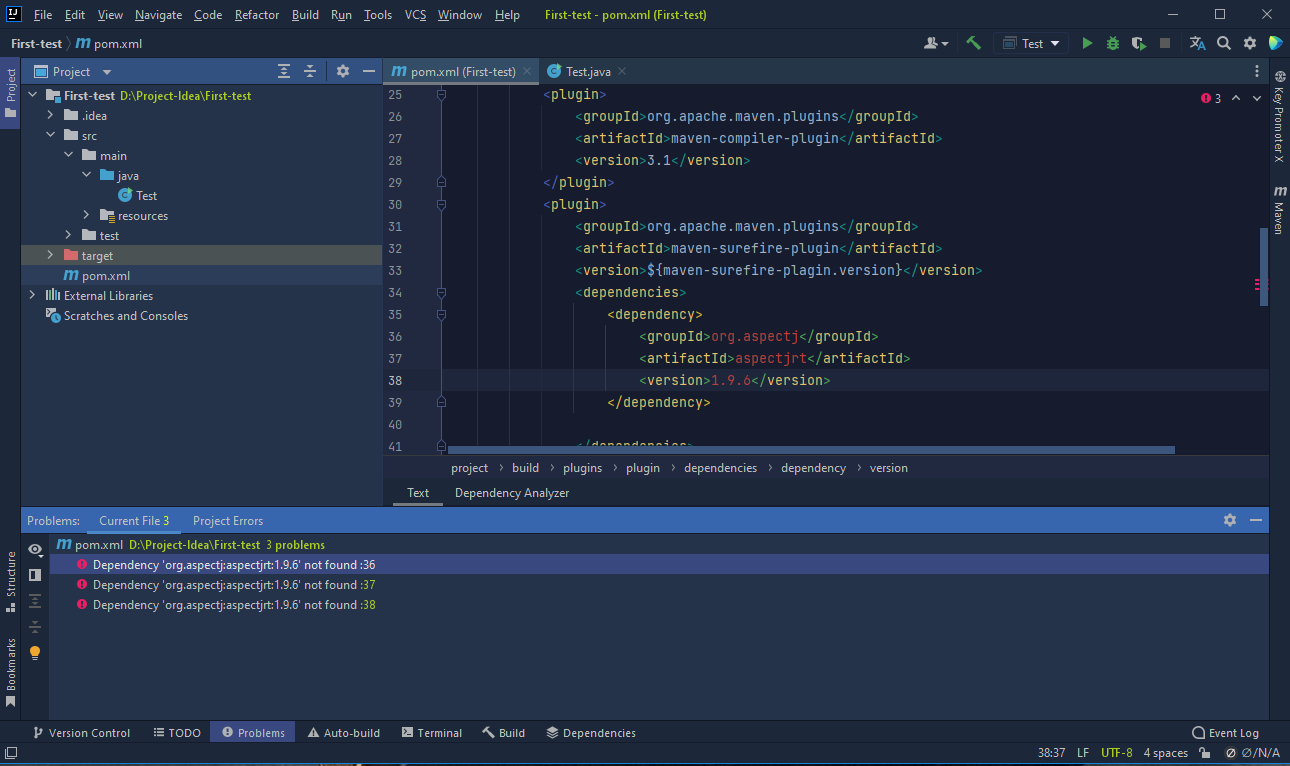The width and height of the screenshot is (1290, 766).
Task: Collapse the First-test project root node
Action: point(32,96)
